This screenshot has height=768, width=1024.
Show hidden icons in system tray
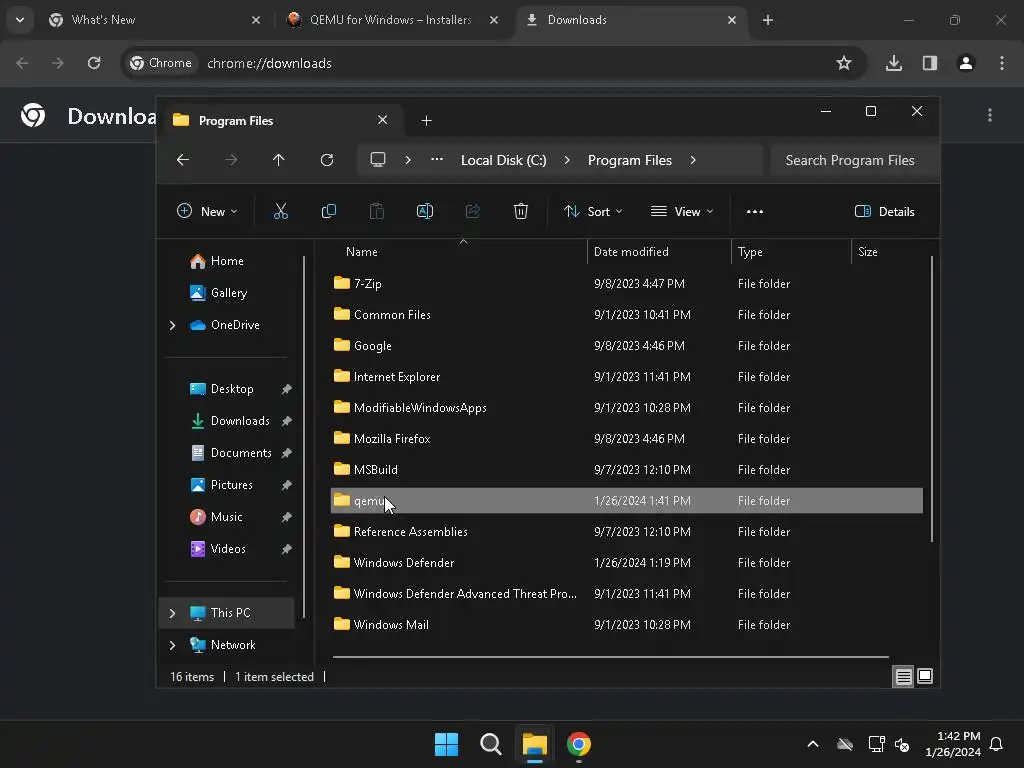812,744
